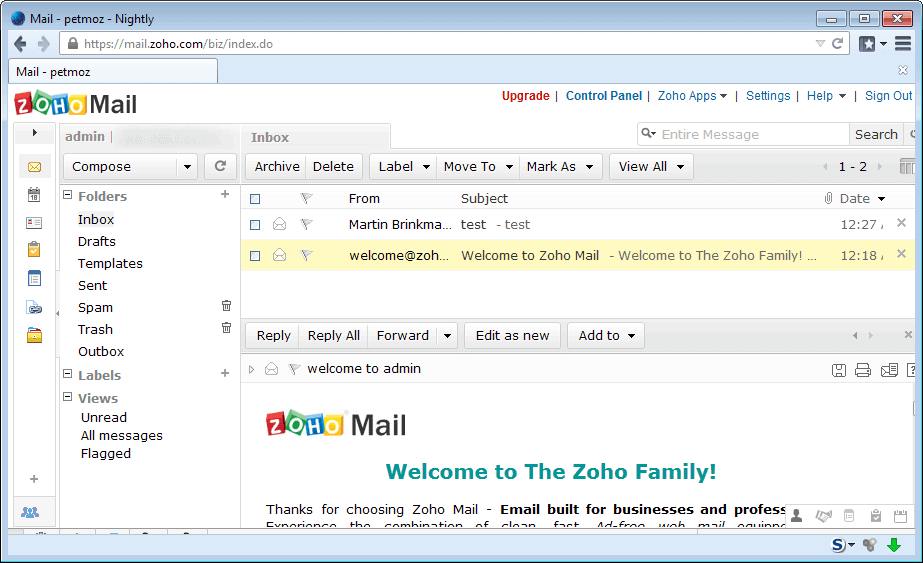
Task: Open the people groups icon at sidebar bottom
Action: 30,512
